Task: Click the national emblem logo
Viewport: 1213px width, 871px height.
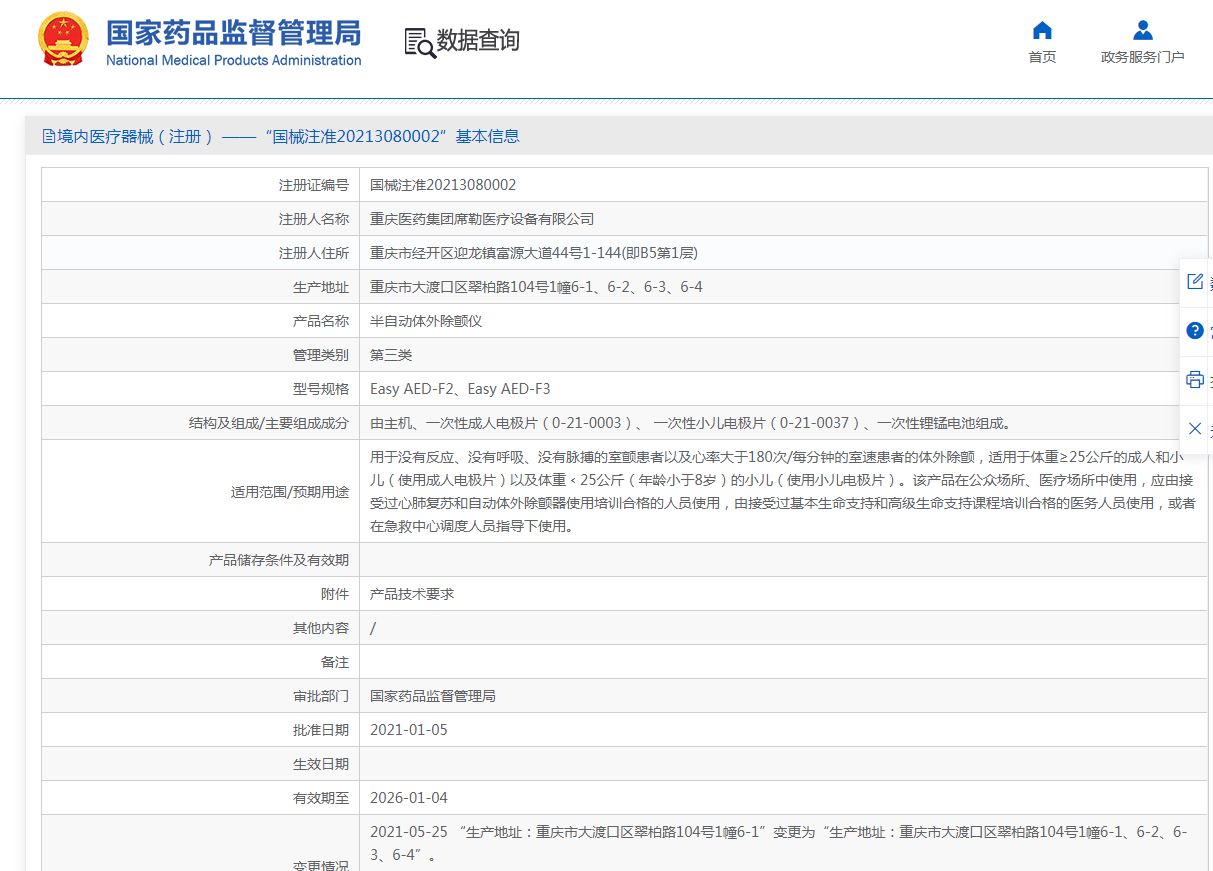Action: (63, 40)
